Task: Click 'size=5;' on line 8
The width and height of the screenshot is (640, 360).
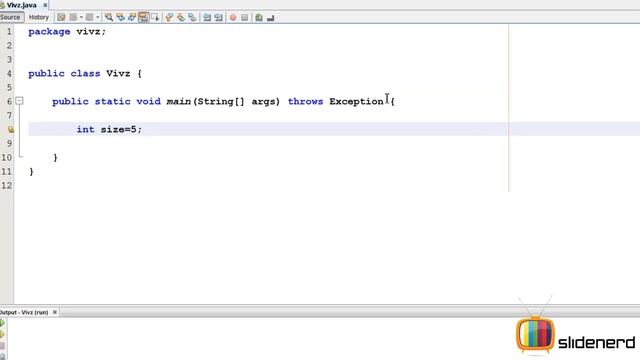Action: 121,129
